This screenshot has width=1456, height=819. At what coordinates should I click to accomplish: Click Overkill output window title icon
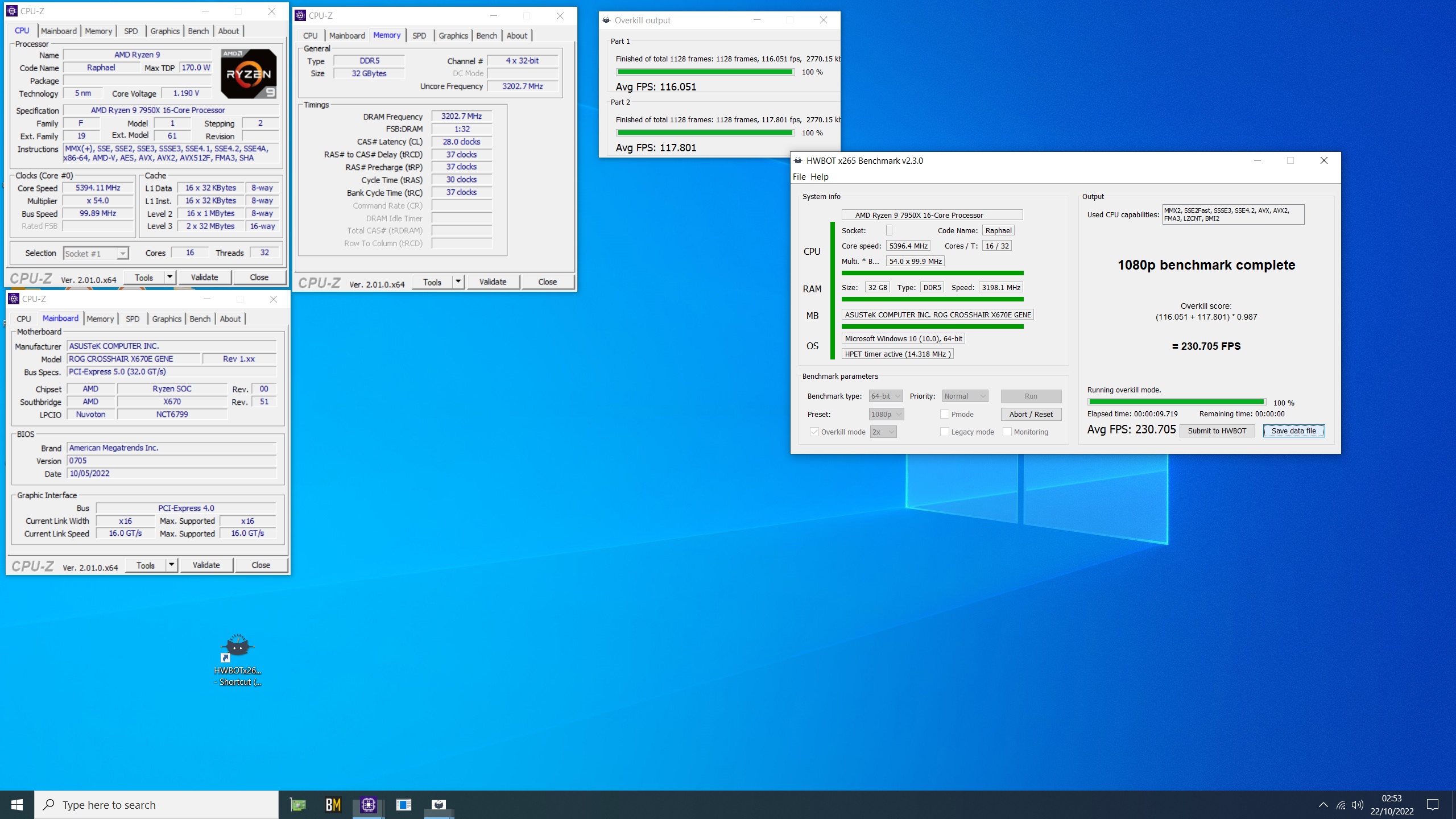coord(606,20)
